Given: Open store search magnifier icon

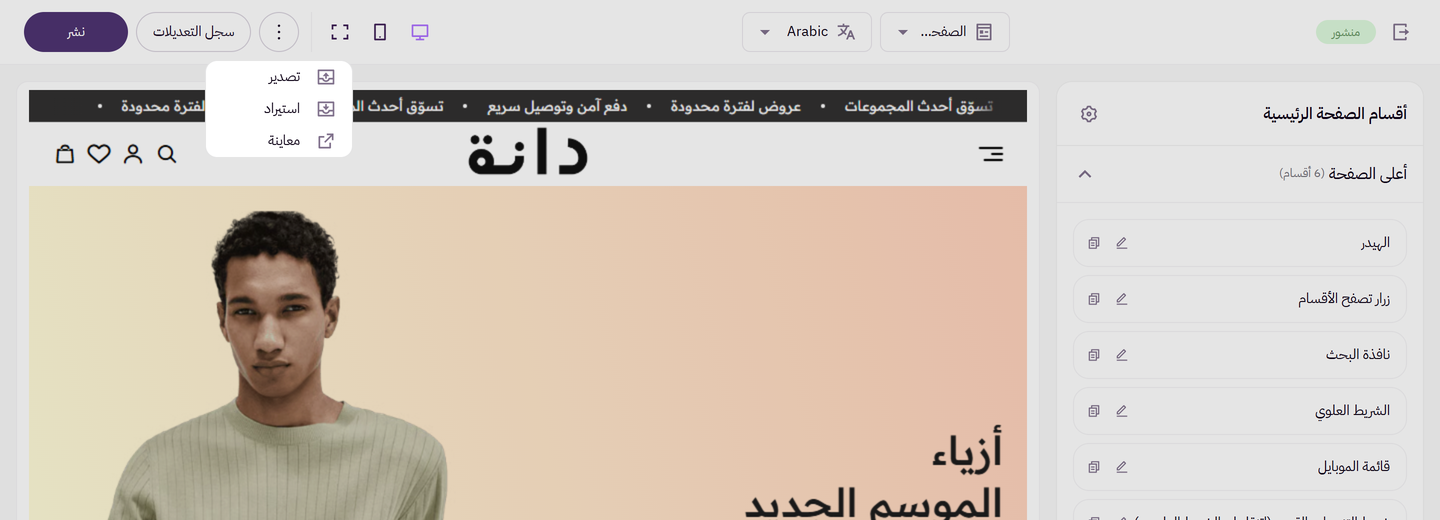Looking at the screenshot, I should click(167, 154).
